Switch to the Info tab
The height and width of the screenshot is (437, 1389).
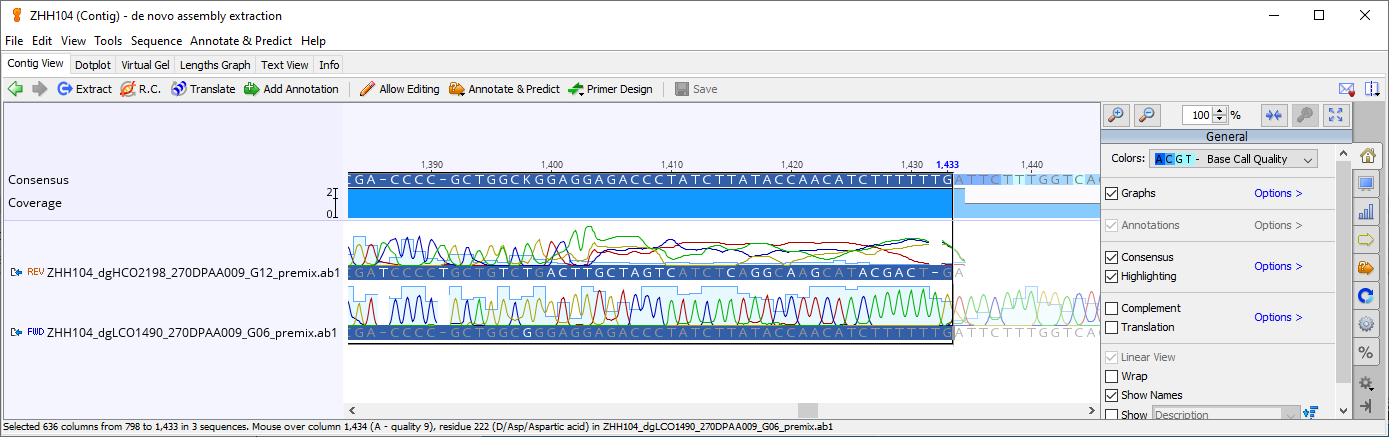tap(329, 65)
